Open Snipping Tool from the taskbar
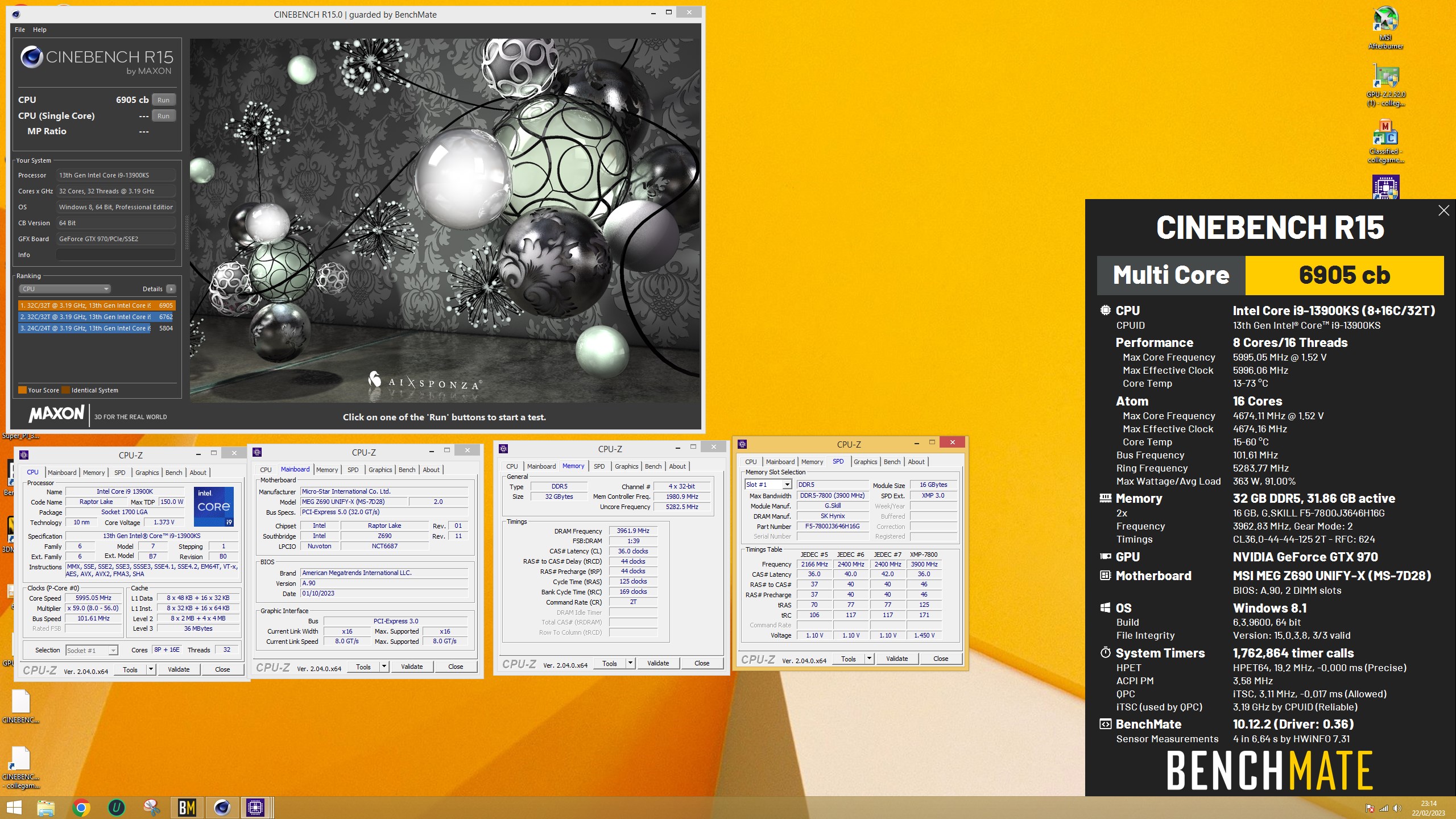 coord(151,808)
